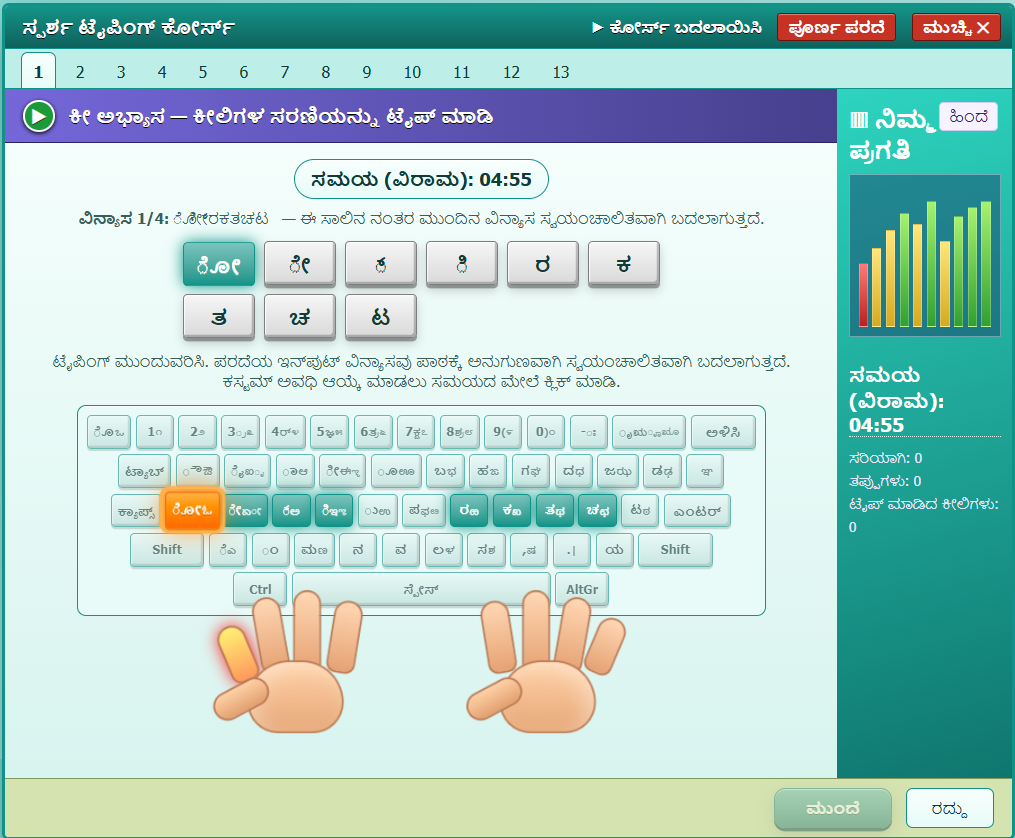
Task: Click the ತ practice key tile
Action: tap(219, 317)
